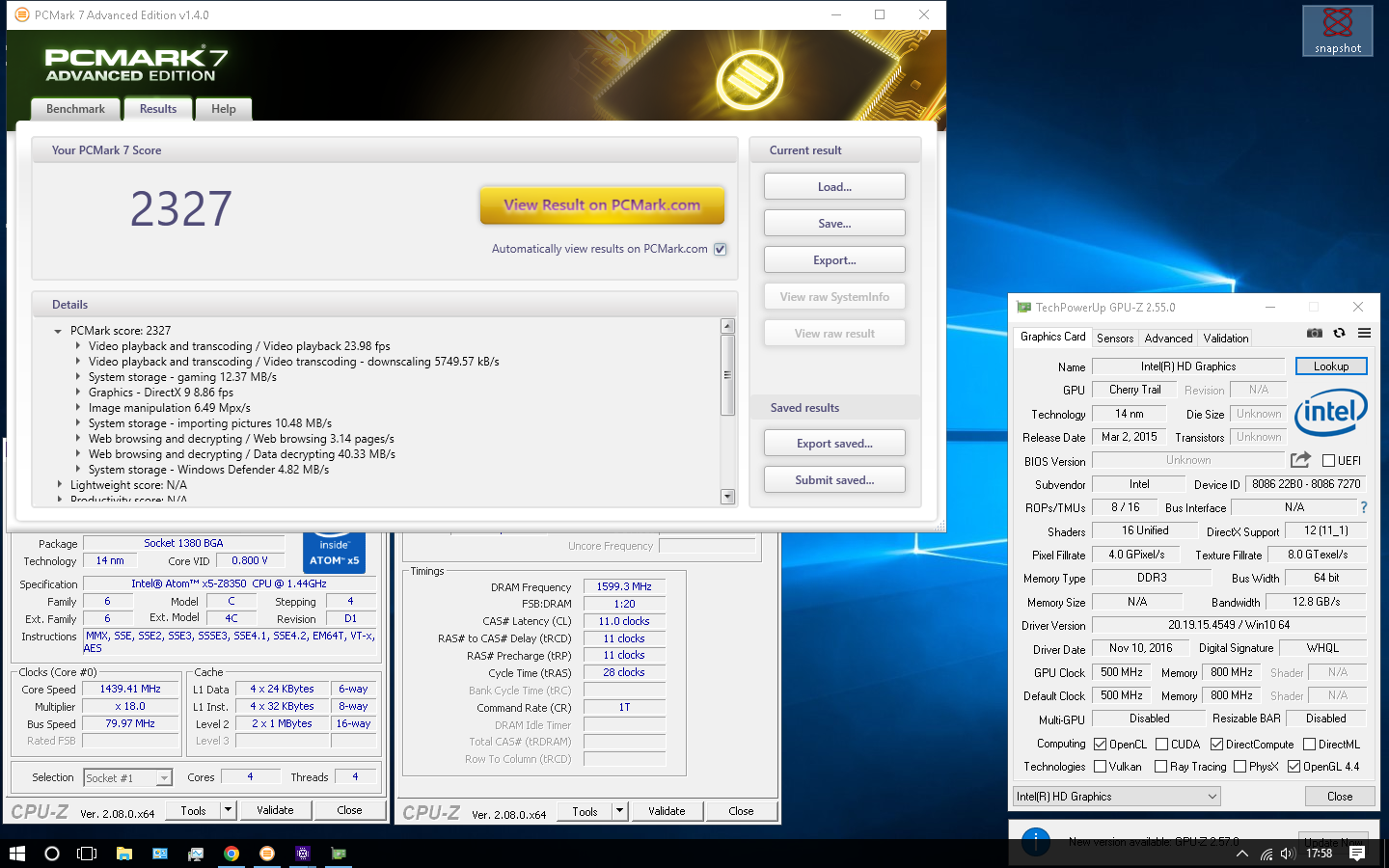Viewport: 1389px width, 868px height.
Task: Expand Lightweight score: N/A node
Action: (59, 485)
